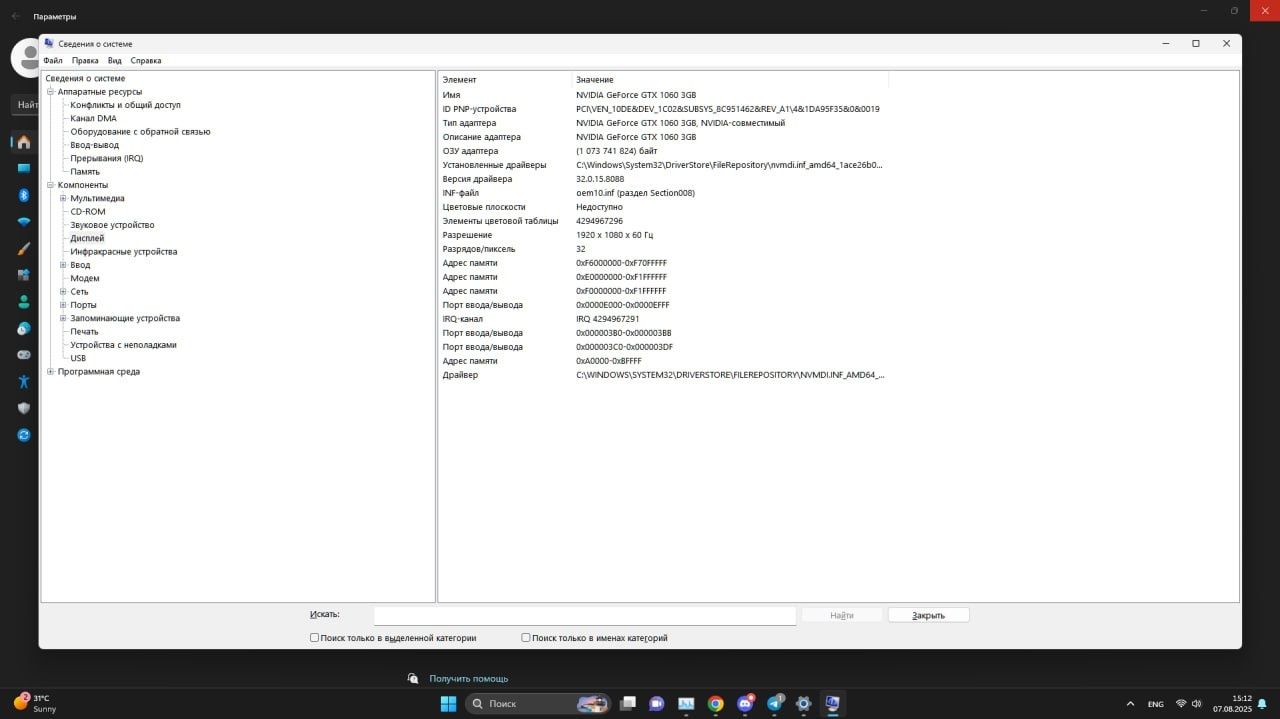Open Task View from the taskbar
The height and width of the screenshot is (719, 1280).
click(628, 703)
